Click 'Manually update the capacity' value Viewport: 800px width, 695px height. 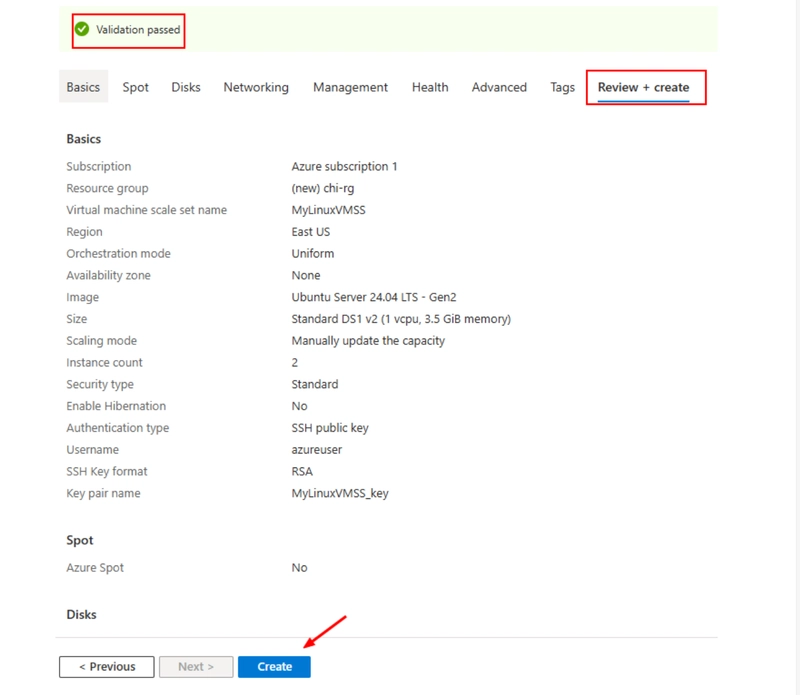pos(368,340)
